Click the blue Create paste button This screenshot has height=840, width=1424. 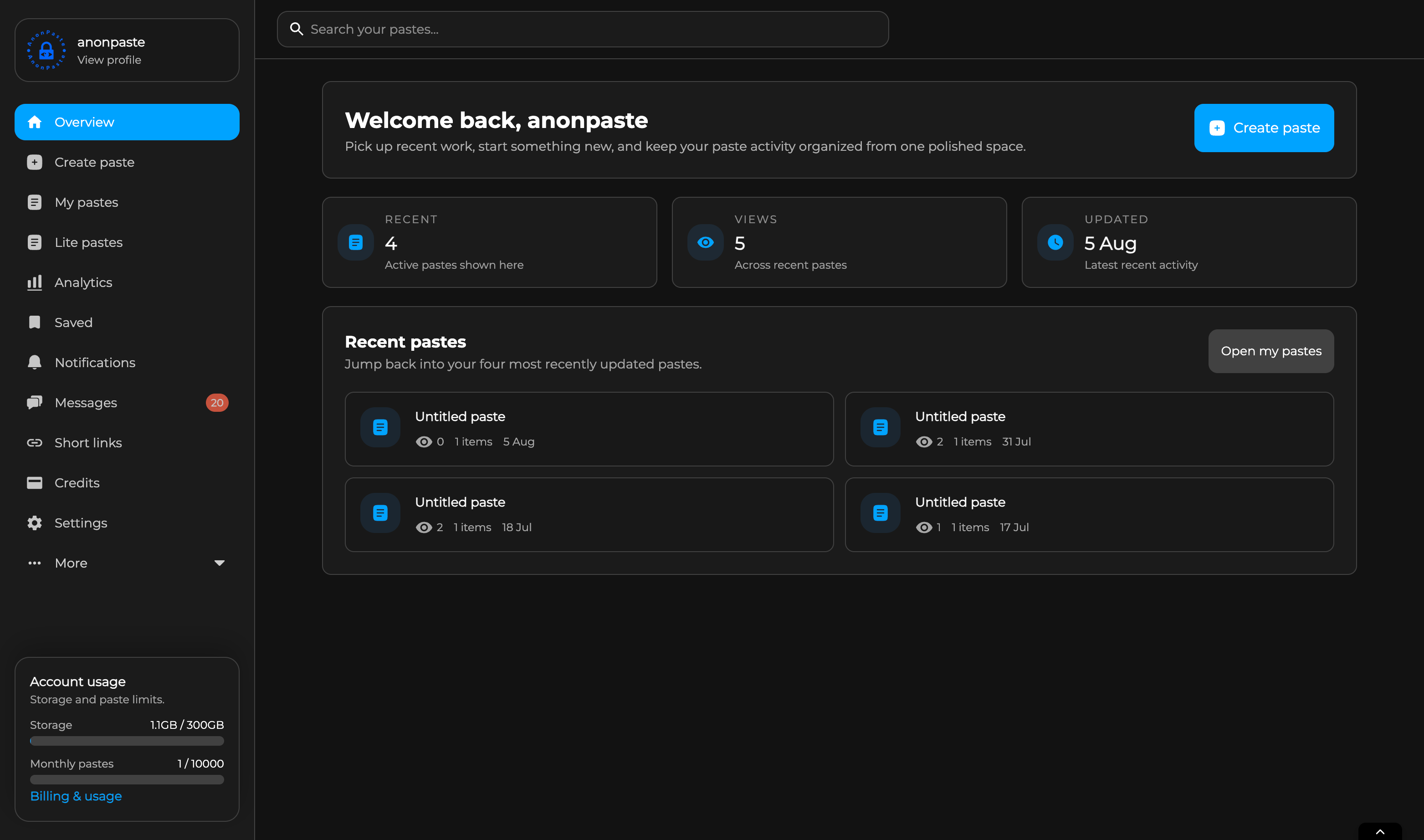1264,128
